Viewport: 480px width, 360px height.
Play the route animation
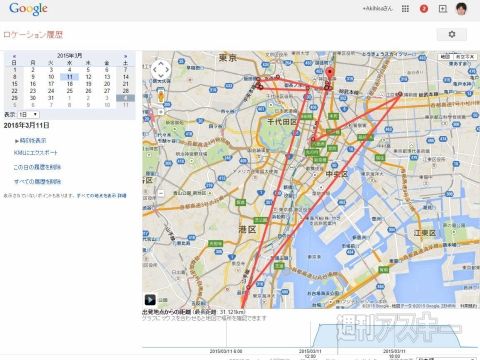coord(150,300)
